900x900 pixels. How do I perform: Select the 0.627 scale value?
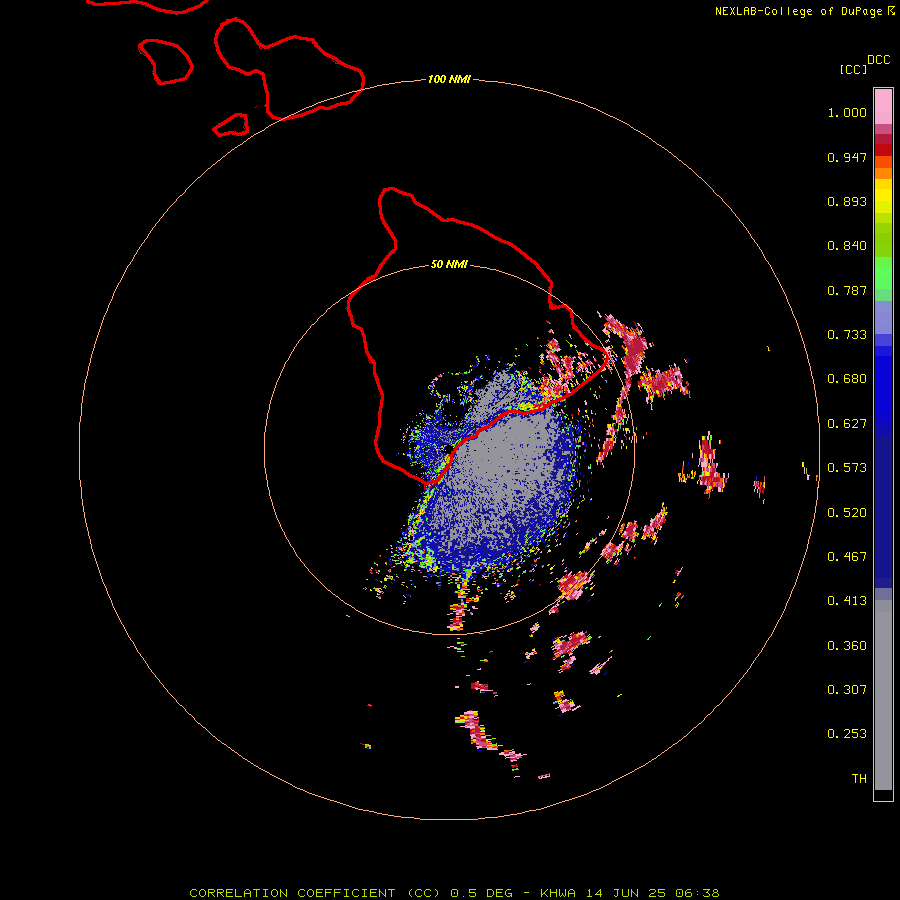[847, 424]
